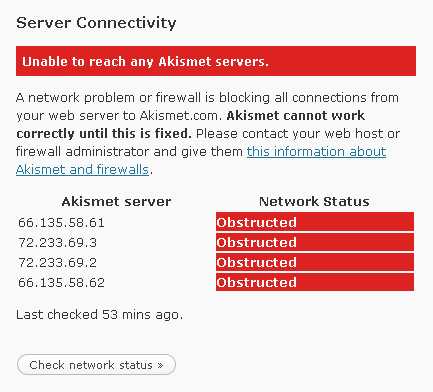Click server address 66.135.58.62
Viewport: 433px width, 392px height.
click(x=61, y=282)
